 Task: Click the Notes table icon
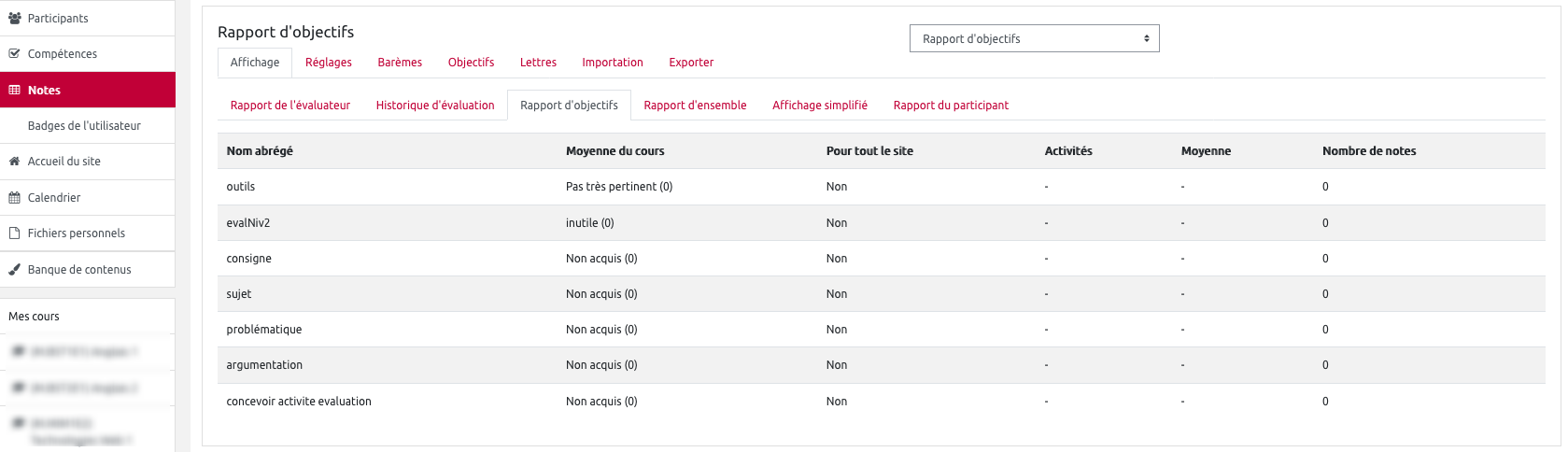14,90
